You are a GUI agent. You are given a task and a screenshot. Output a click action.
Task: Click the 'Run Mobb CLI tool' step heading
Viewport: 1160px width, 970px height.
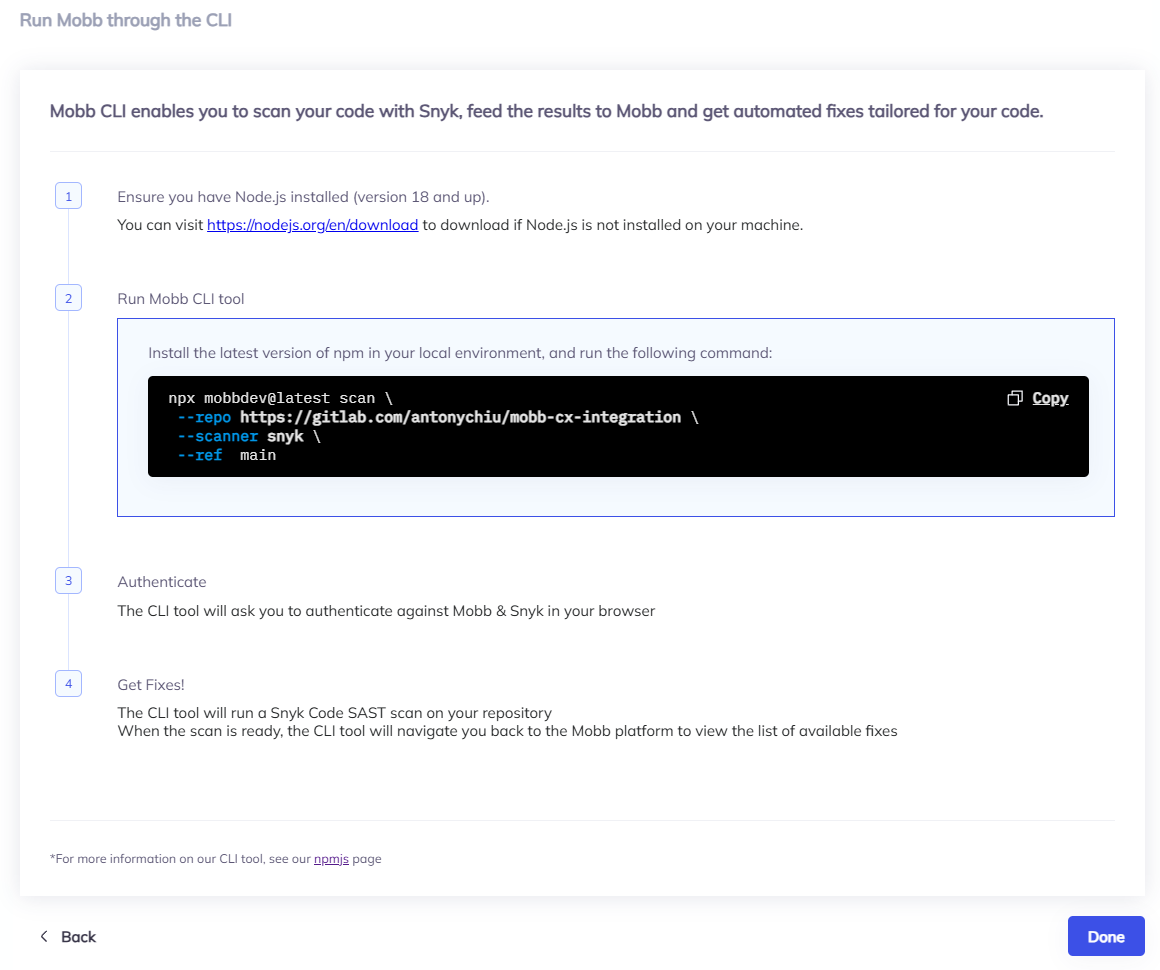click(181, 299)
